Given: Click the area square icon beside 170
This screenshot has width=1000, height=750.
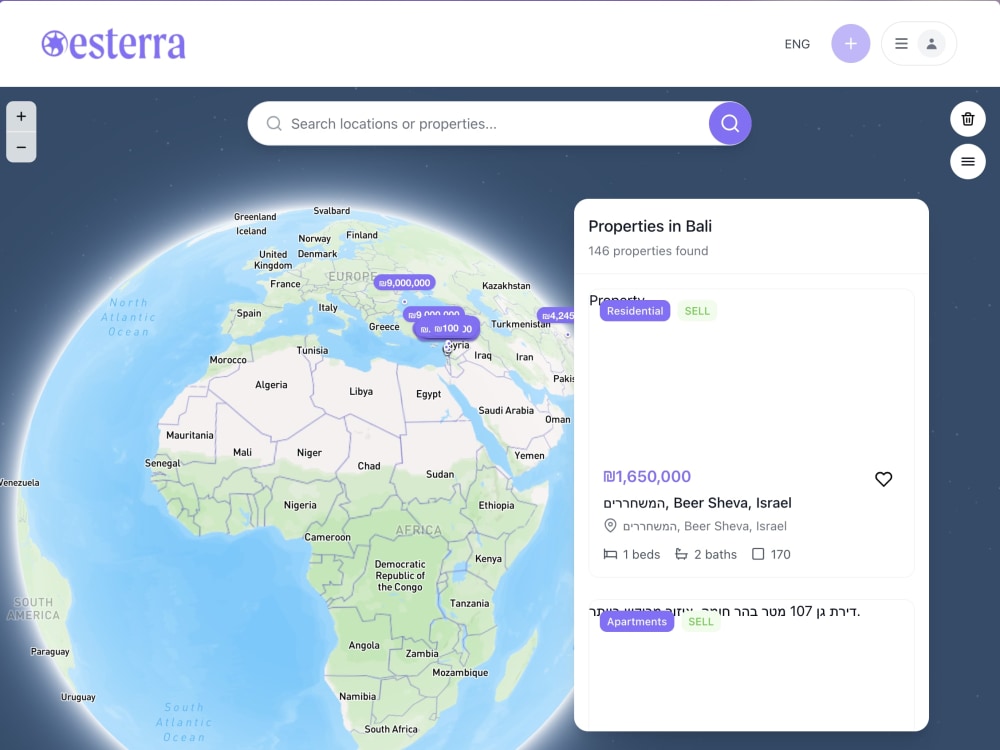Looking at the screenshot, I should [758, 554].
